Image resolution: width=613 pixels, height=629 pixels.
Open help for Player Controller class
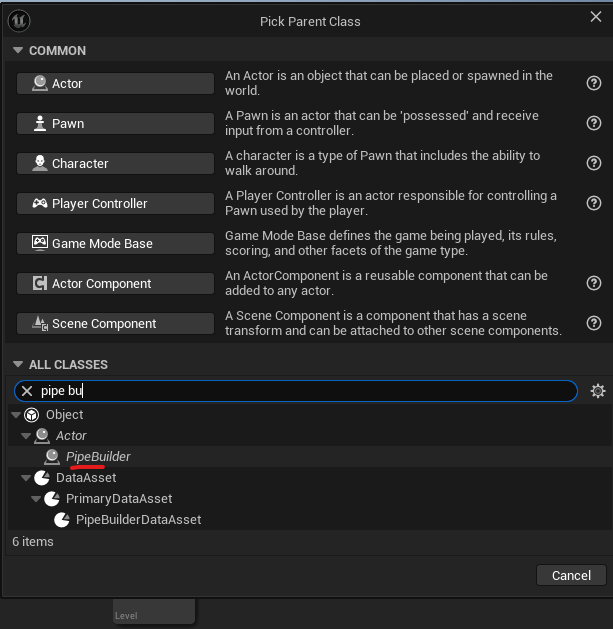pyautogui.click(x=593, y=204)
